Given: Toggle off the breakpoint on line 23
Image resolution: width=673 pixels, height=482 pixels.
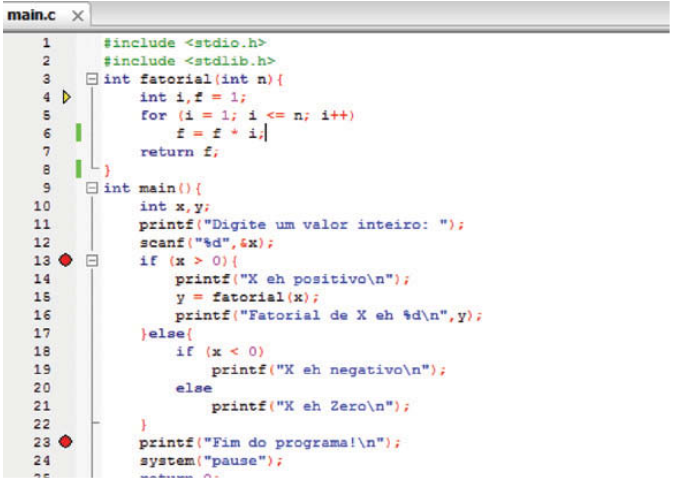Looking at the screenshot, I should pyautogui.click(x=67, y=442).
